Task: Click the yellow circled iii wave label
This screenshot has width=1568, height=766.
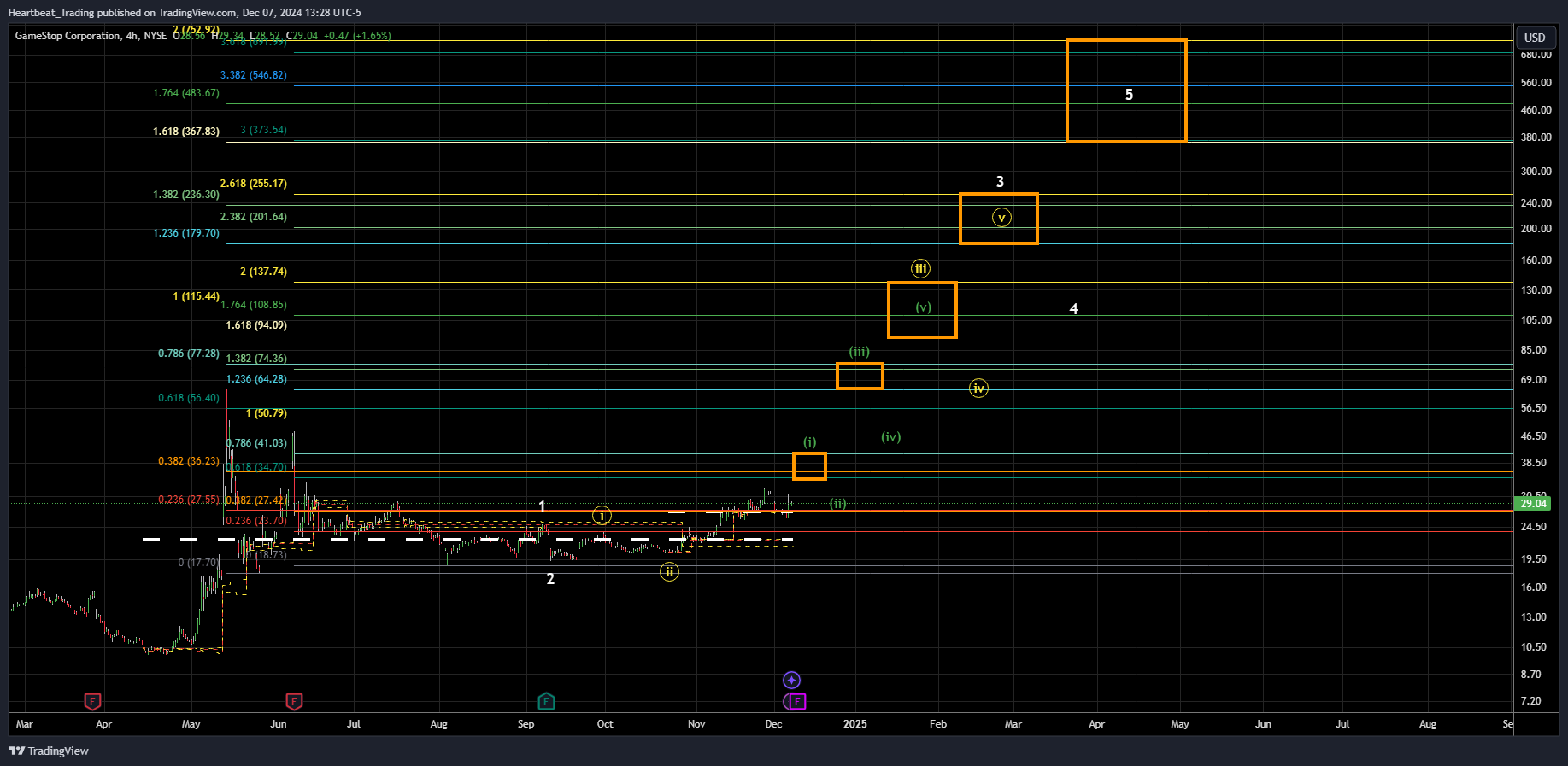Action: point(920,269)
